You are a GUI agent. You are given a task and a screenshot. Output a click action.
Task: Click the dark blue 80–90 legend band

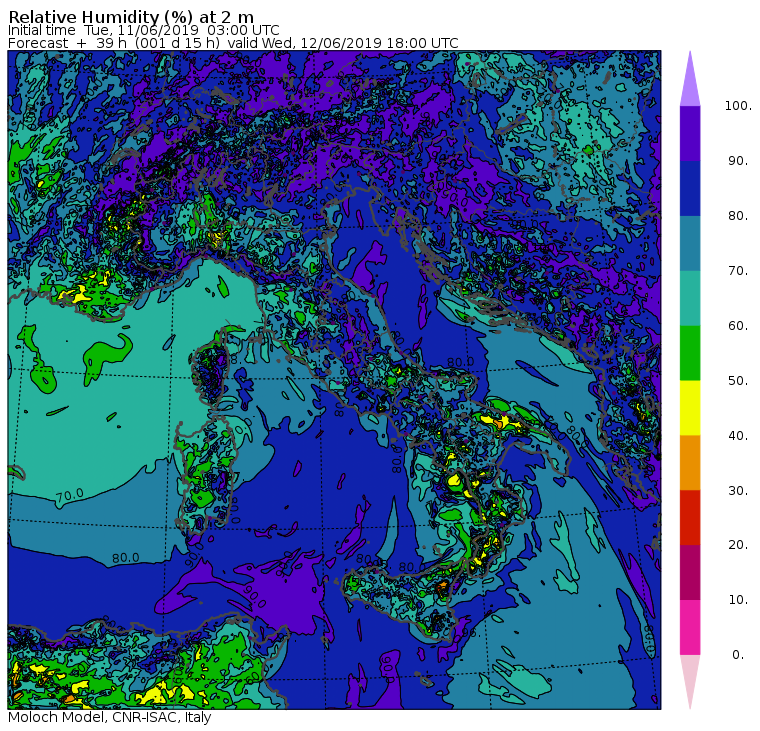690,188
